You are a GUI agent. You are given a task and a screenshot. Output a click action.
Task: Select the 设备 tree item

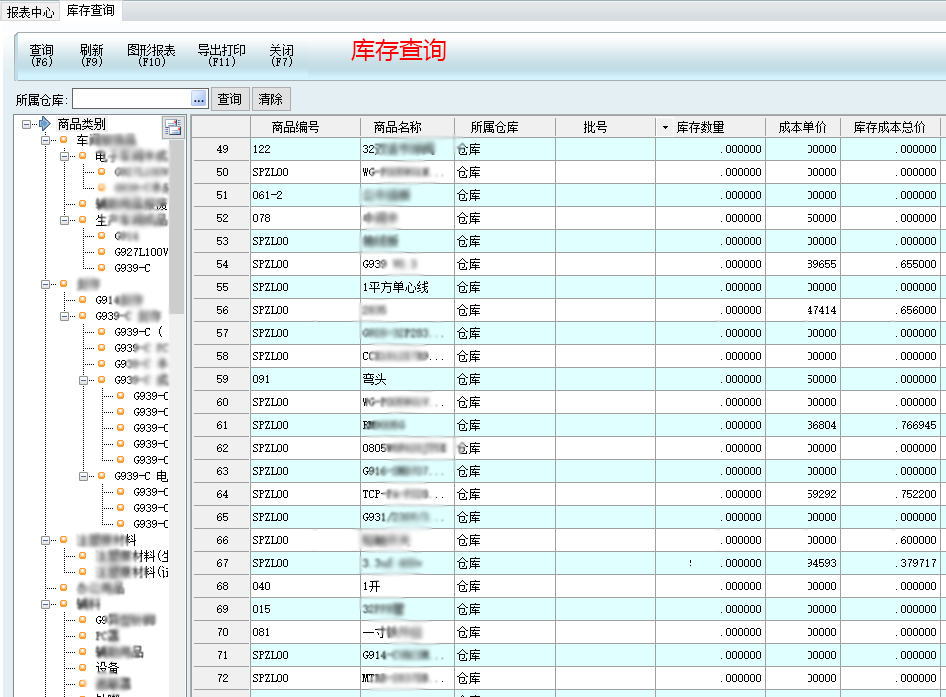[x=107, y=667]
